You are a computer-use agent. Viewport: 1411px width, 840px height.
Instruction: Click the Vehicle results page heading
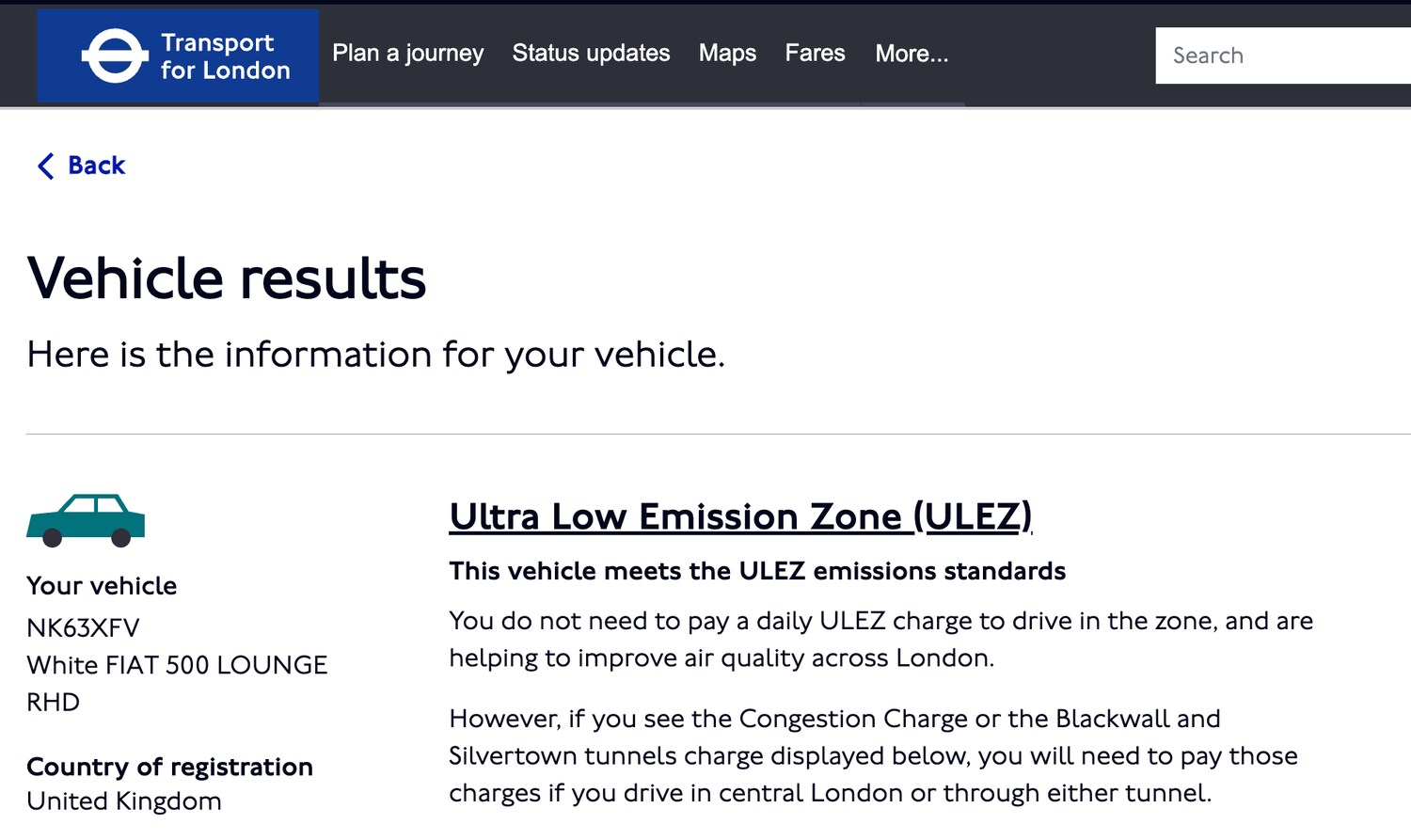[227, 278]
